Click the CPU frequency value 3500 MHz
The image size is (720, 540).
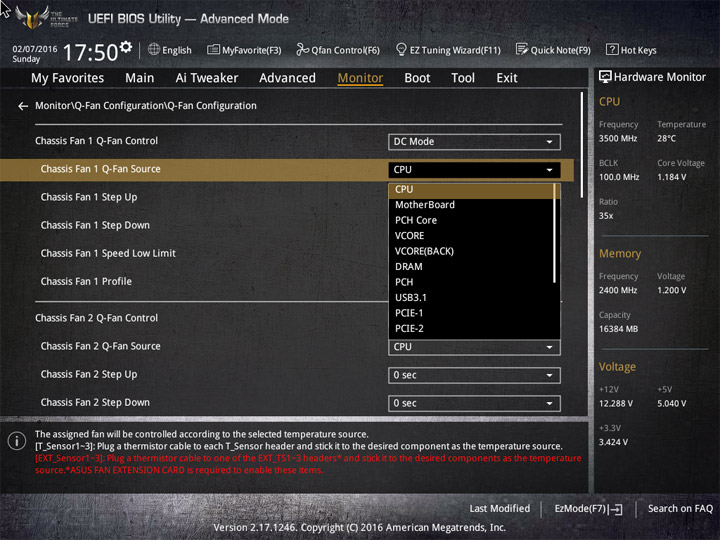tap(618, 139)
